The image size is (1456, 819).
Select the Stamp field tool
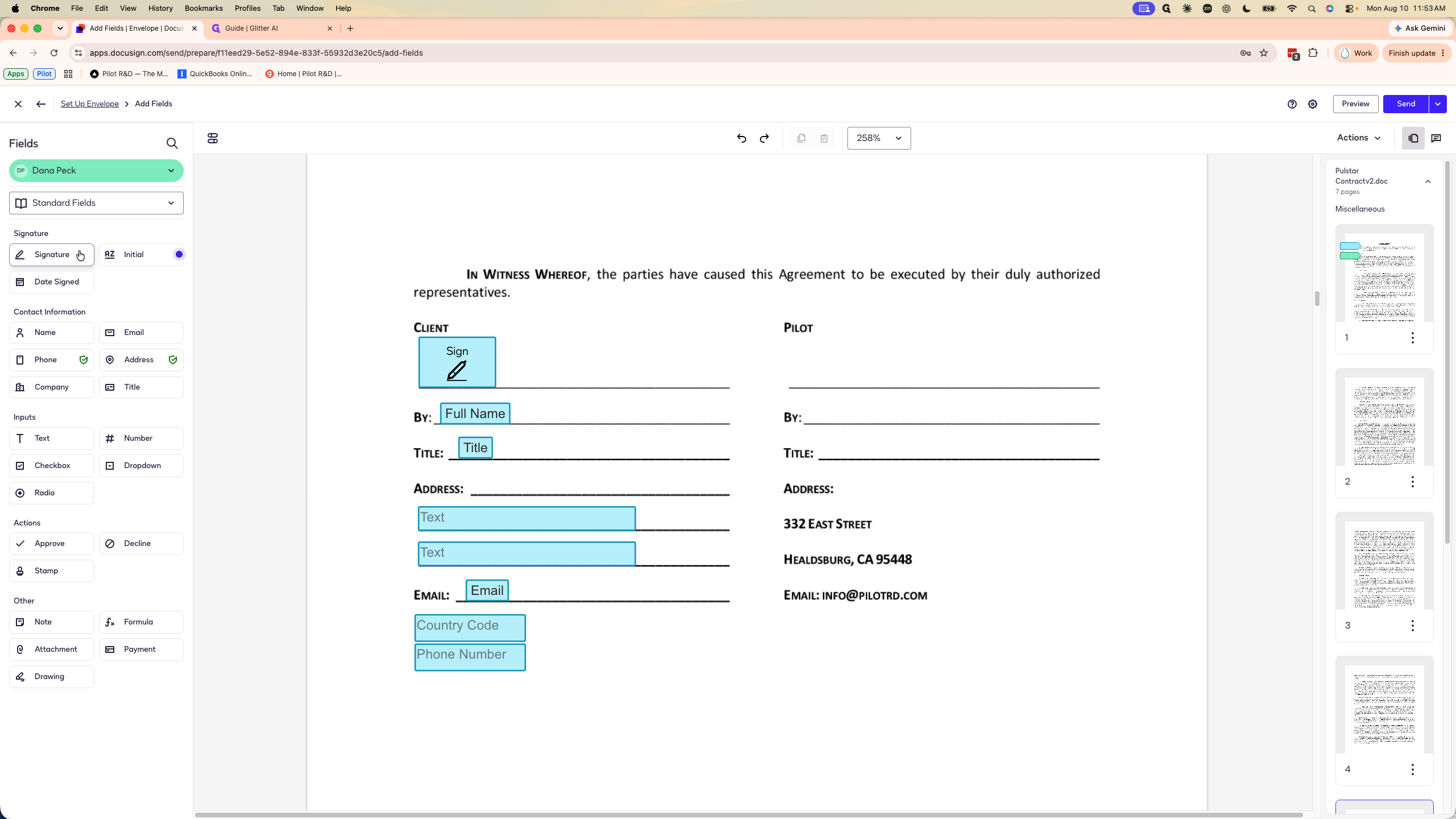coord(52,570)
